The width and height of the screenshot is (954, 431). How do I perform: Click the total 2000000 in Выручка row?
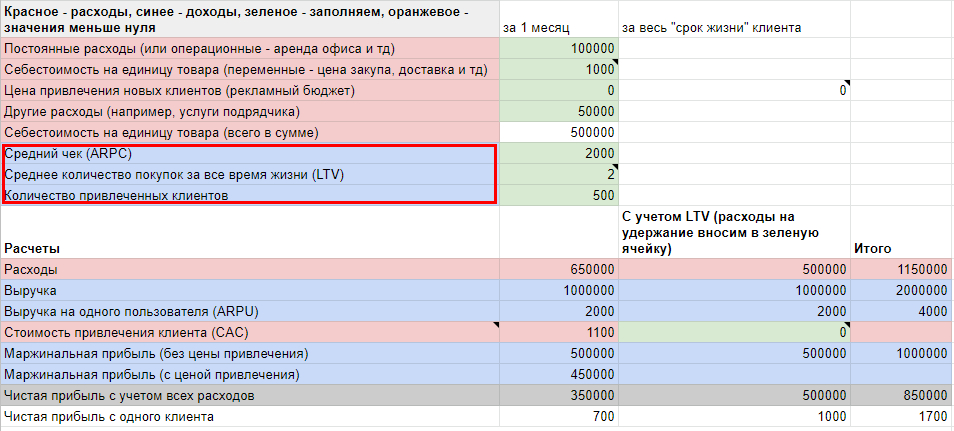click(900, 290)
